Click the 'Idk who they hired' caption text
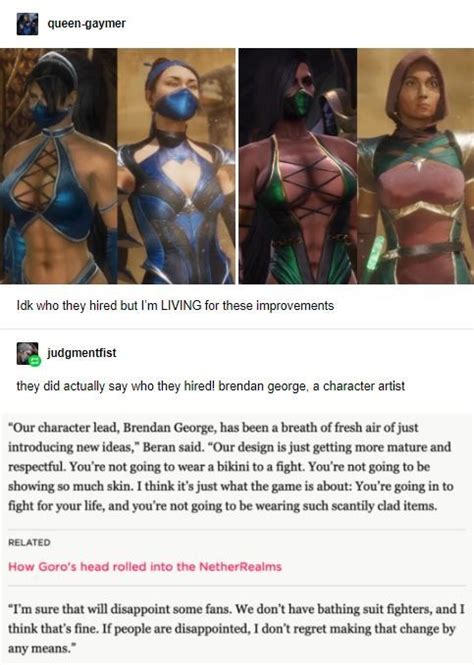Viewport: 474px width, 665px height. point(175,305)
